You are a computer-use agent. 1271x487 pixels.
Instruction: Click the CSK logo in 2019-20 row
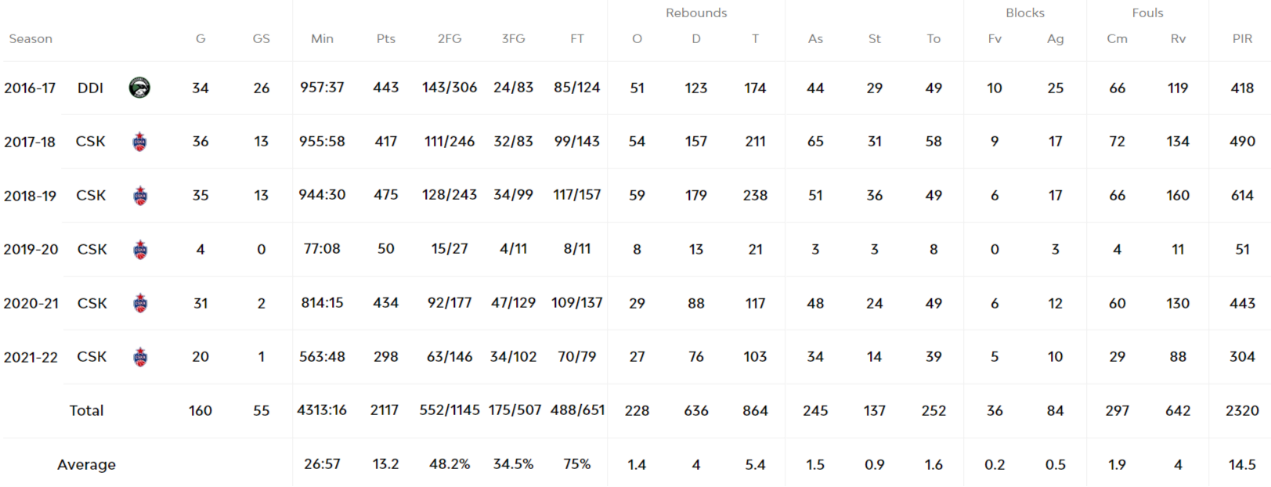click(x=139, y=249)
